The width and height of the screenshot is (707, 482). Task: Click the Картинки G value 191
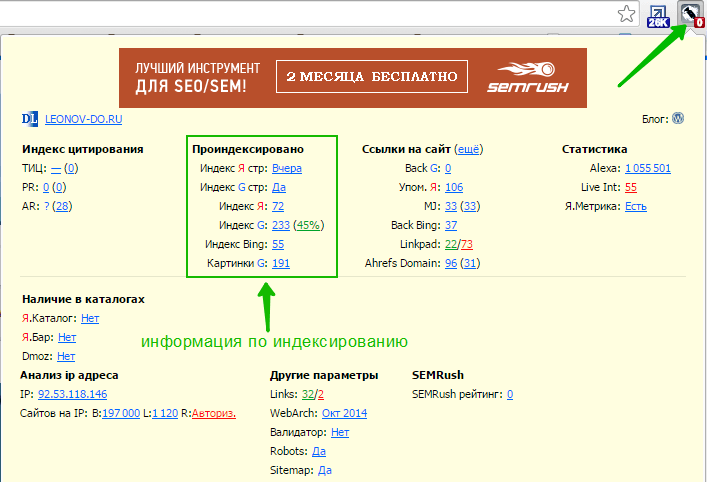281,263
